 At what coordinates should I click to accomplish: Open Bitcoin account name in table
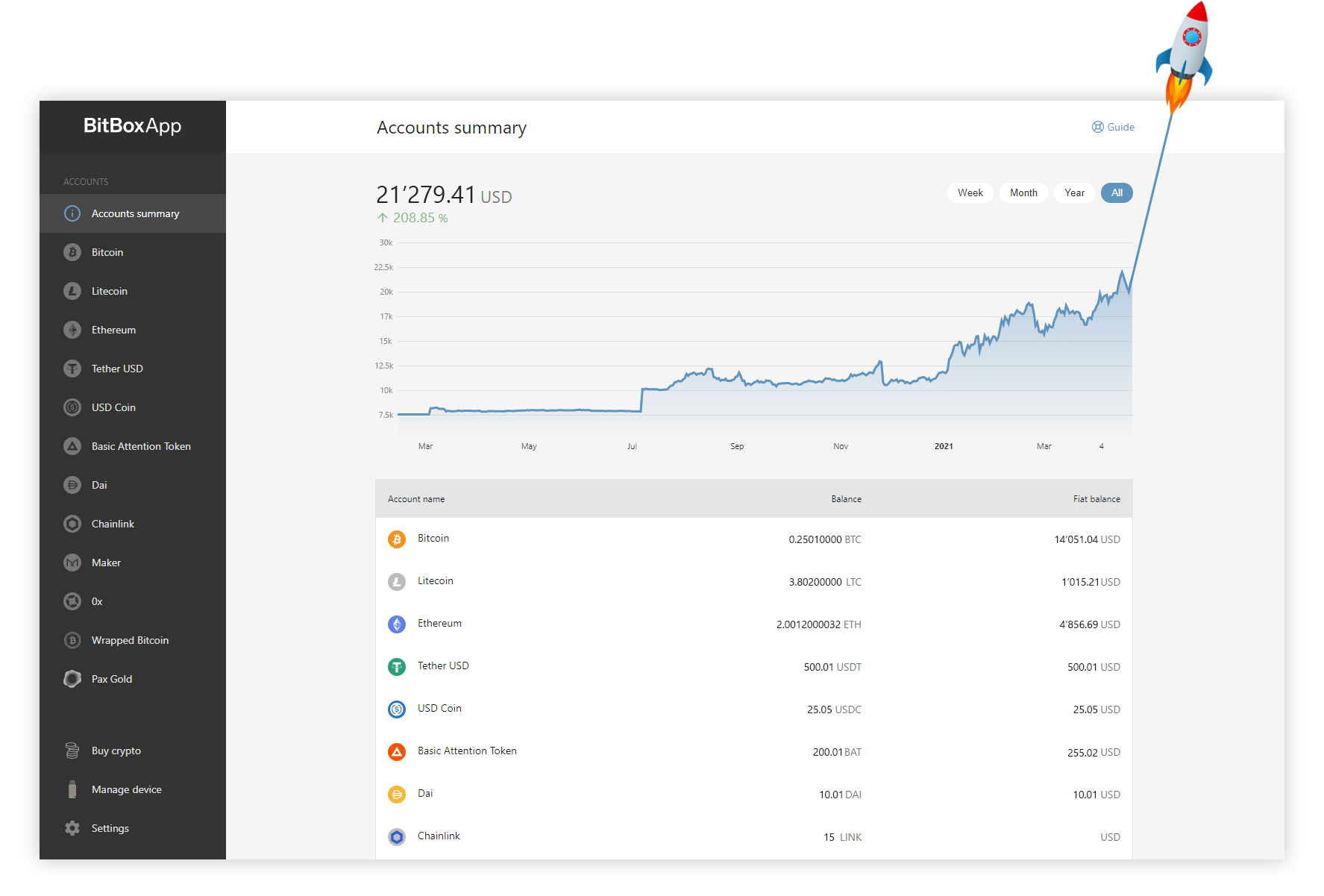click(x=433, y=538)
